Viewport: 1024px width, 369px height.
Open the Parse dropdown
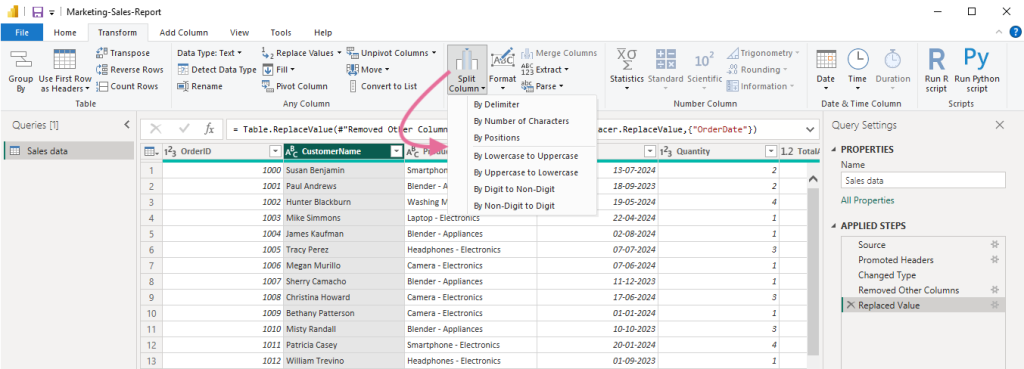coord(542,86)
